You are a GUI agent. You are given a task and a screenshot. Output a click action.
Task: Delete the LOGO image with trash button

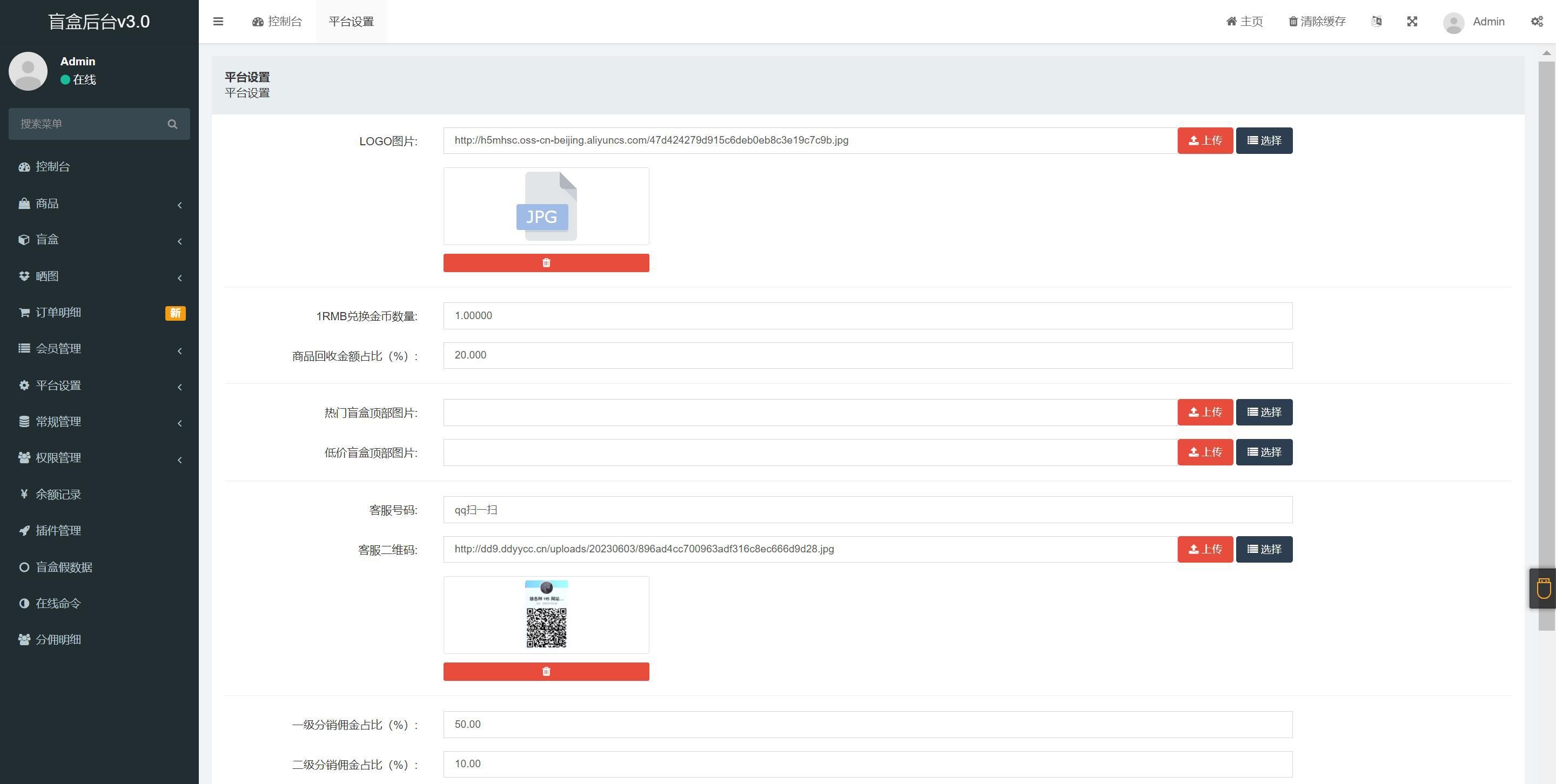[x=546, y=262]
